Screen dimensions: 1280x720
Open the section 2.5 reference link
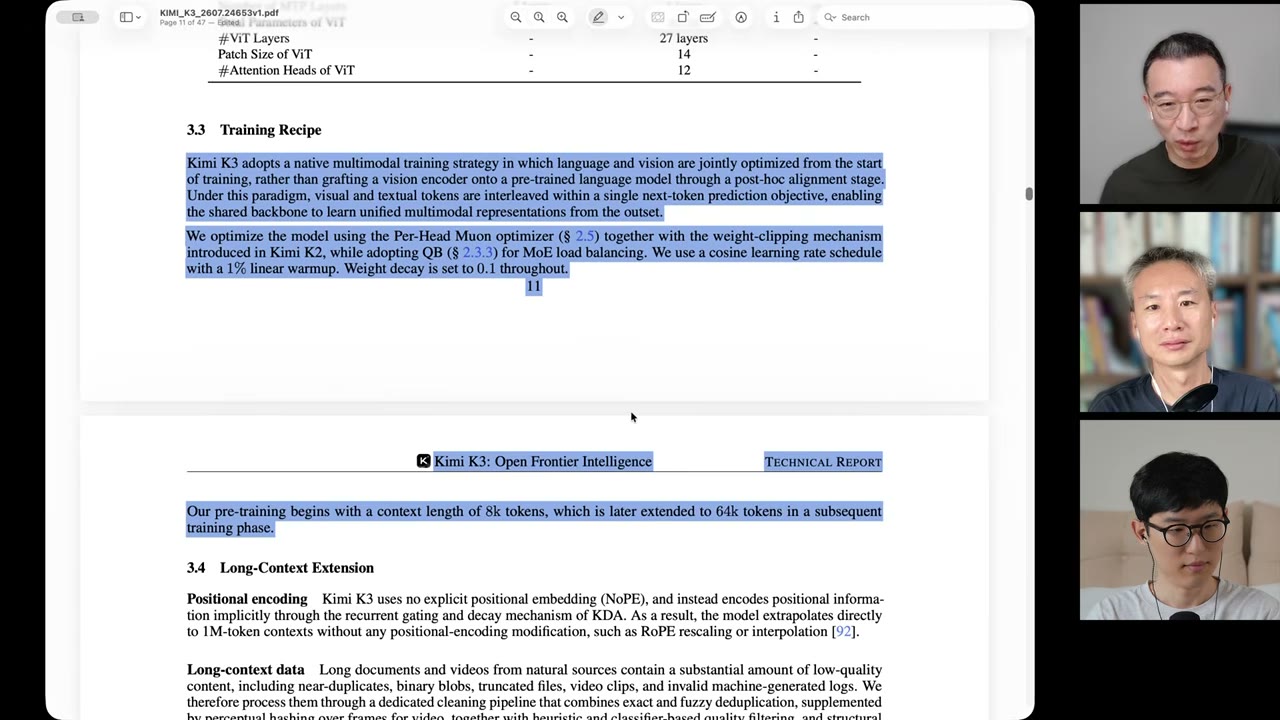tap(584, 236)
